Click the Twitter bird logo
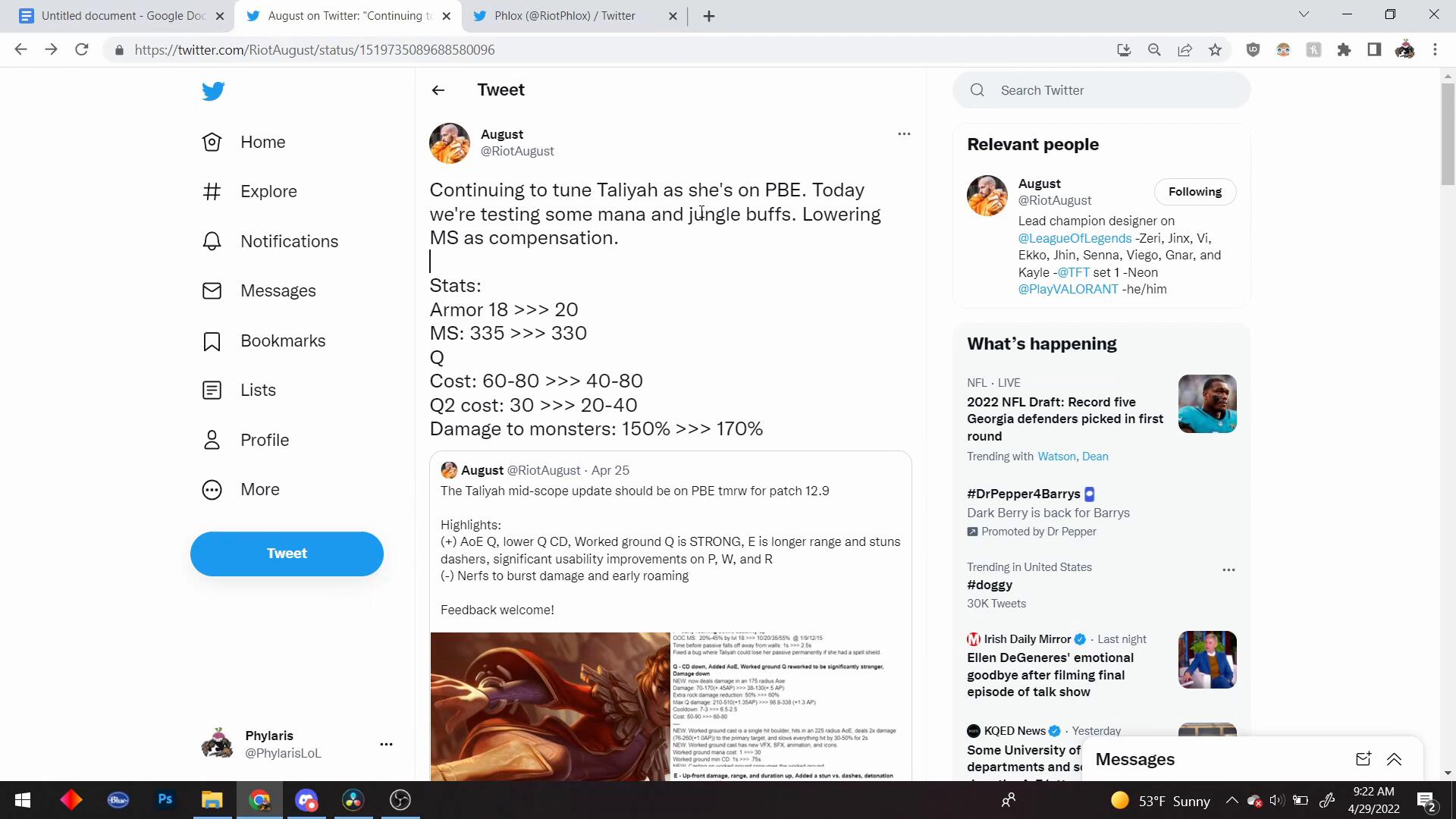Screen dimensions: 1456x819 pyautogui.click(x=213, y=91)
